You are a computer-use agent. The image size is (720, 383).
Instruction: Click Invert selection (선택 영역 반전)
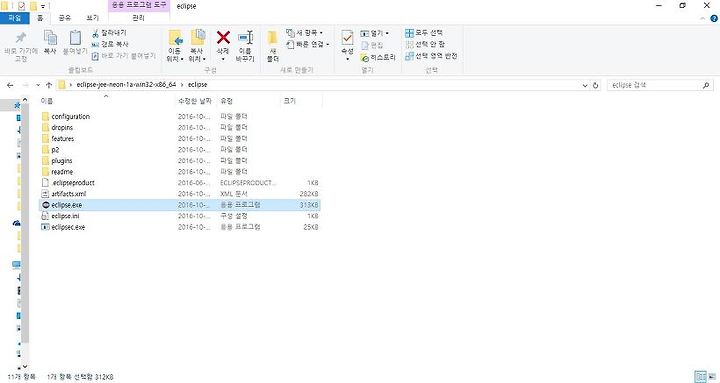point(431,56)
